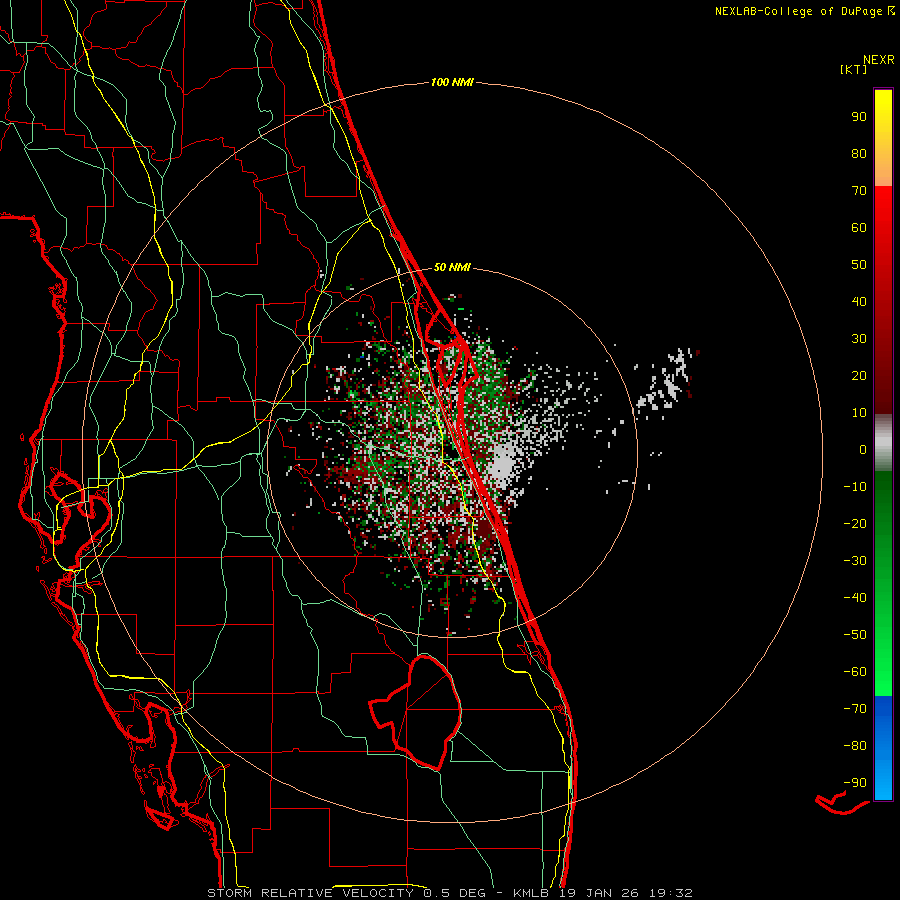
Task: Click the 30 knot scale label
Action: (859, 339)
